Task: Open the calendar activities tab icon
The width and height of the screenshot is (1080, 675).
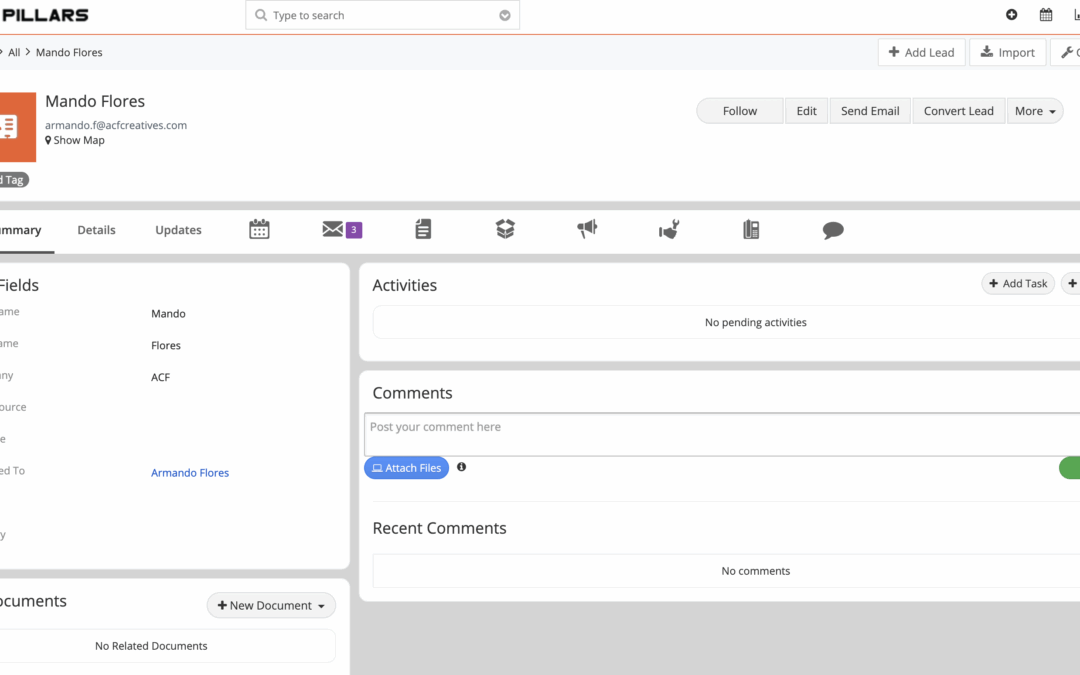Action: tap(259, 230)
